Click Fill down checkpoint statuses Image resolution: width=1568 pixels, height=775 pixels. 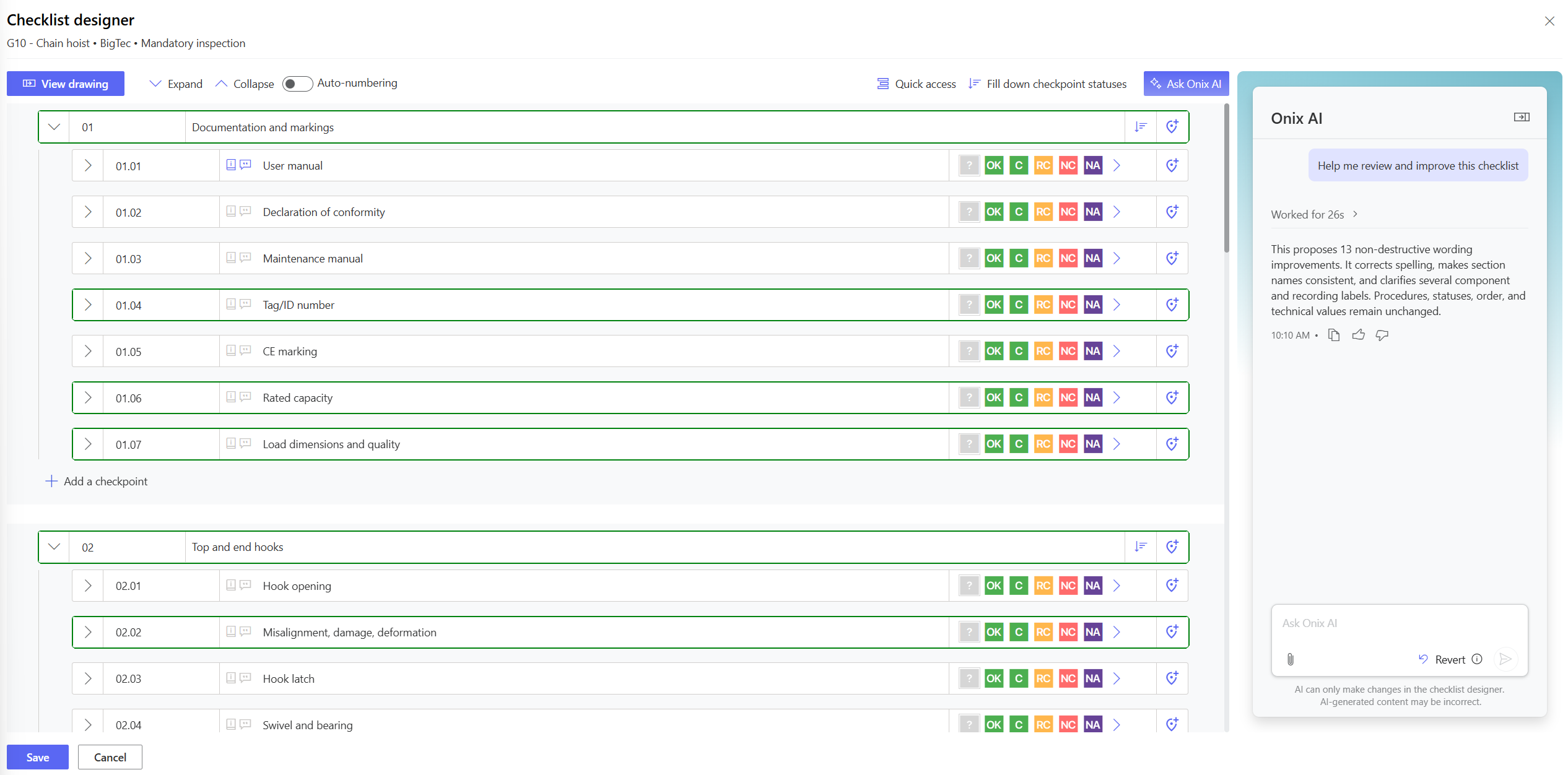tap(1048, 84)
